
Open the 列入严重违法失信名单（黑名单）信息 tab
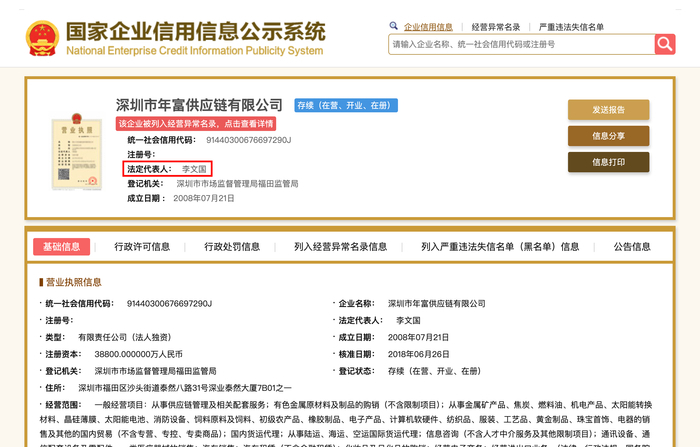(500, 247)
